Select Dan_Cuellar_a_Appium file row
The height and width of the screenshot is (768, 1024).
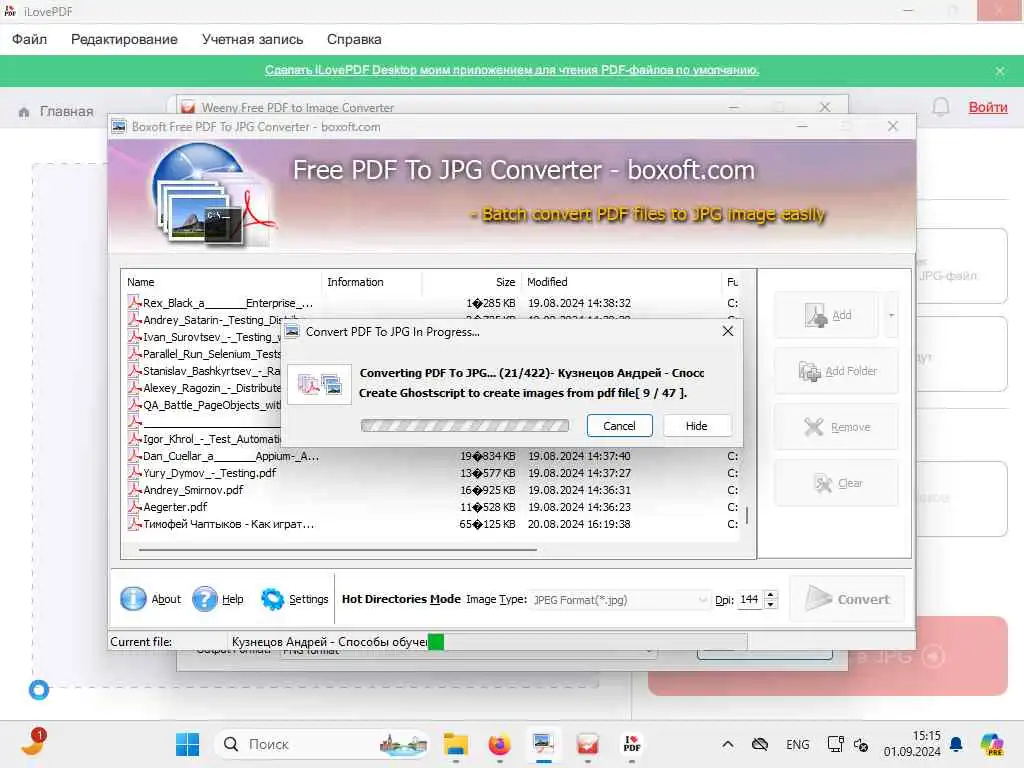[x=432, y=456]
